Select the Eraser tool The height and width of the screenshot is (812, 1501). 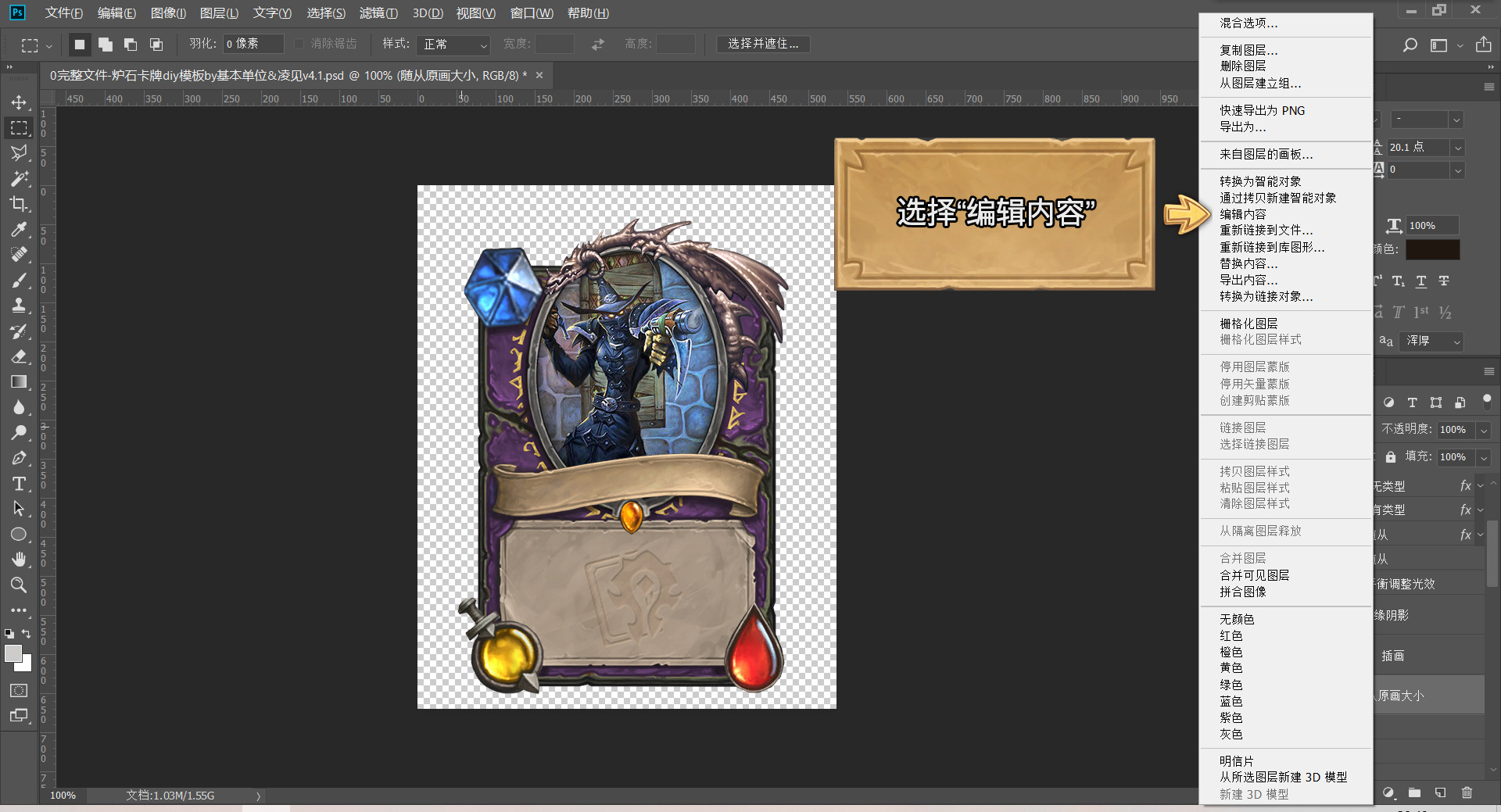pos(19,356)
